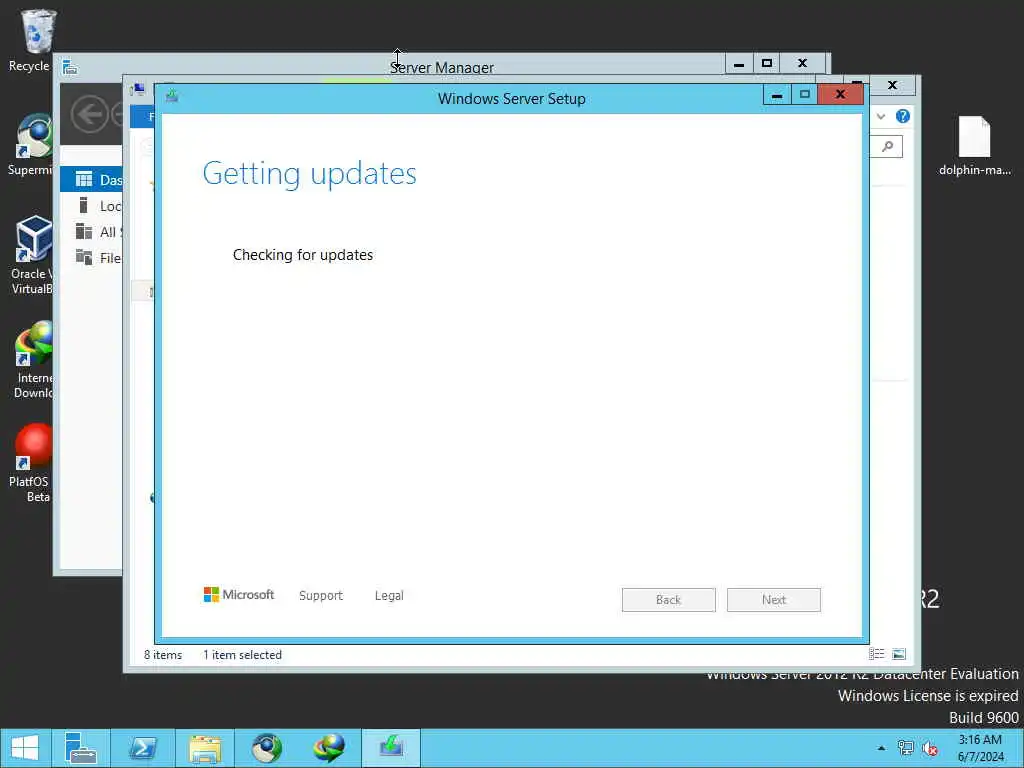This screenshot has width=1024, height=768.
Task: Select All Servers in Server Manager sidebar
Action: [91, 232]
